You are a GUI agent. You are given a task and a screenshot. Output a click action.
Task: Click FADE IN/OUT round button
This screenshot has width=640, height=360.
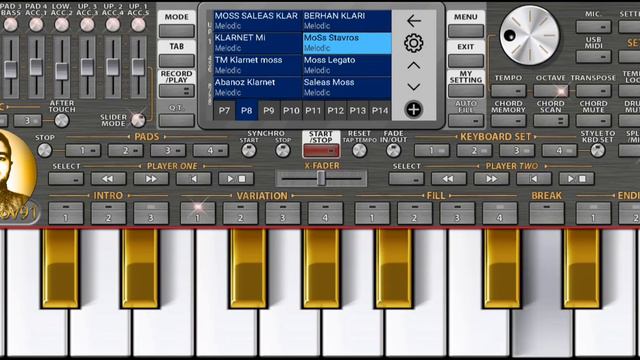coord(393,151)
